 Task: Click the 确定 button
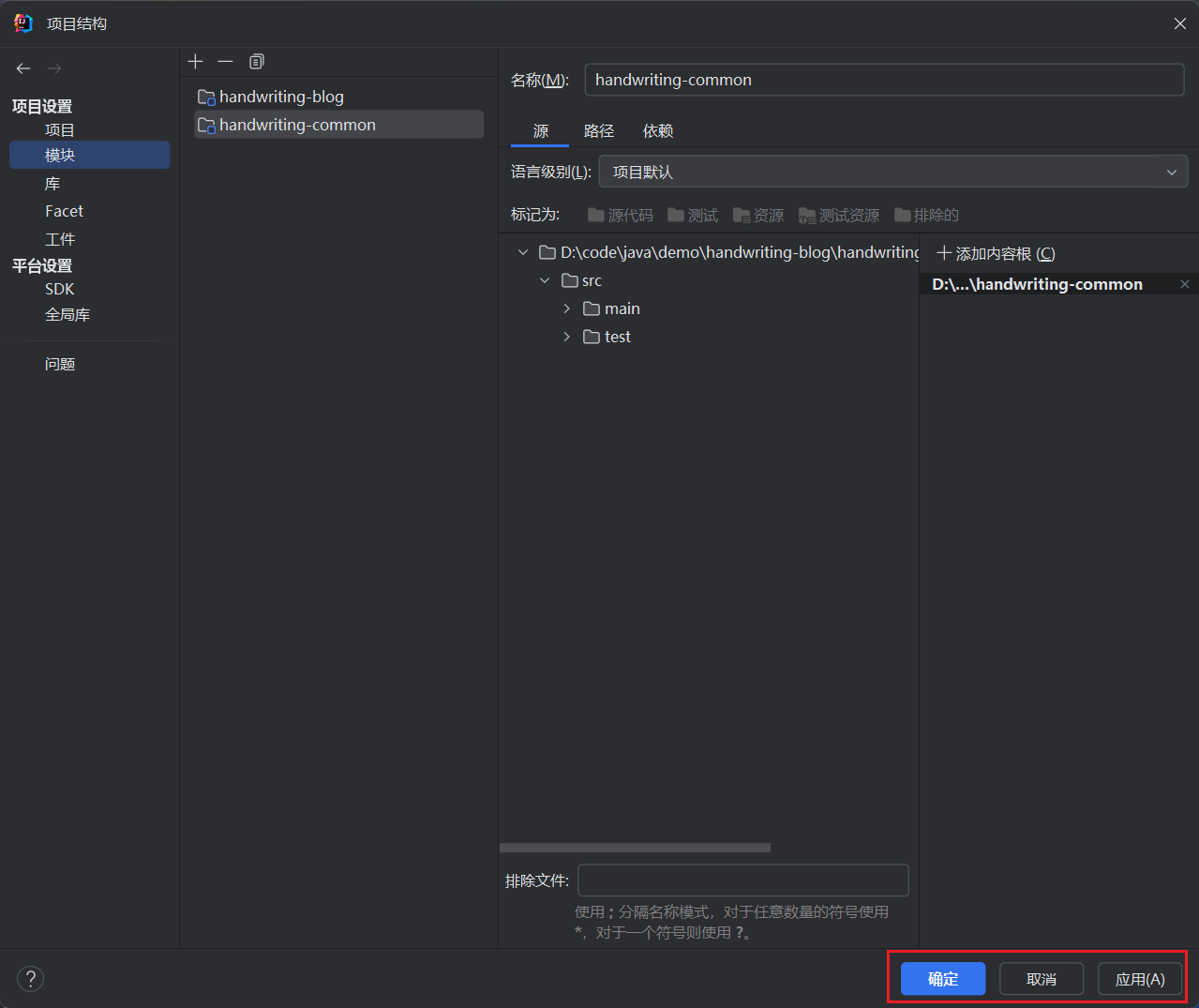[943, 979]
